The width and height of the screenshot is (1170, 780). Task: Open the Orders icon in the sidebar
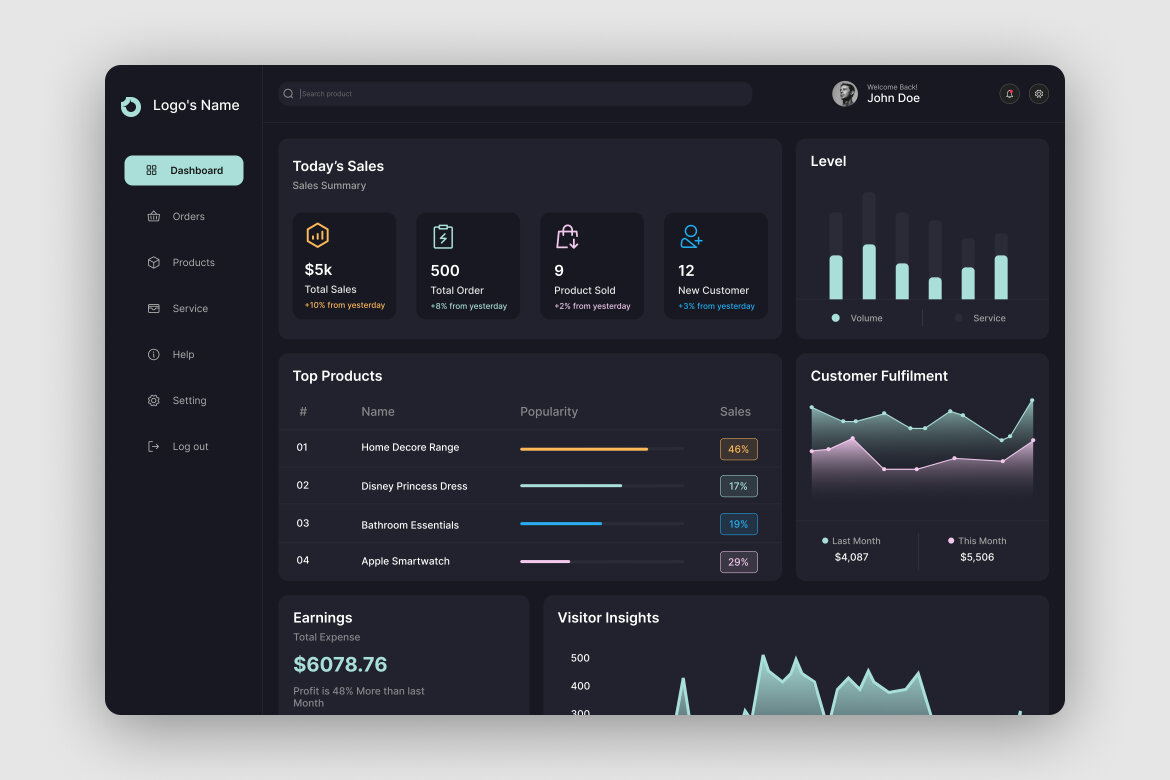tap(153, 216)
